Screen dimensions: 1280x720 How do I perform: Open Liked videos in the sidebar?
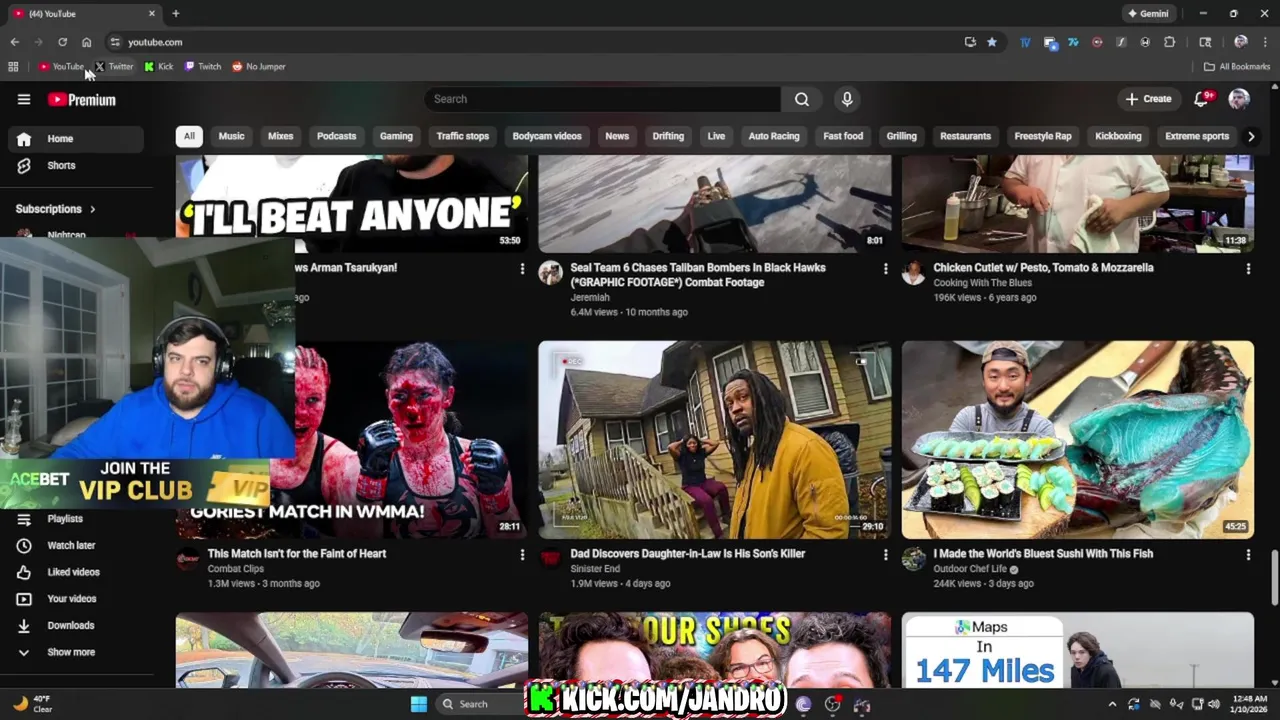[x=72, y=572]
